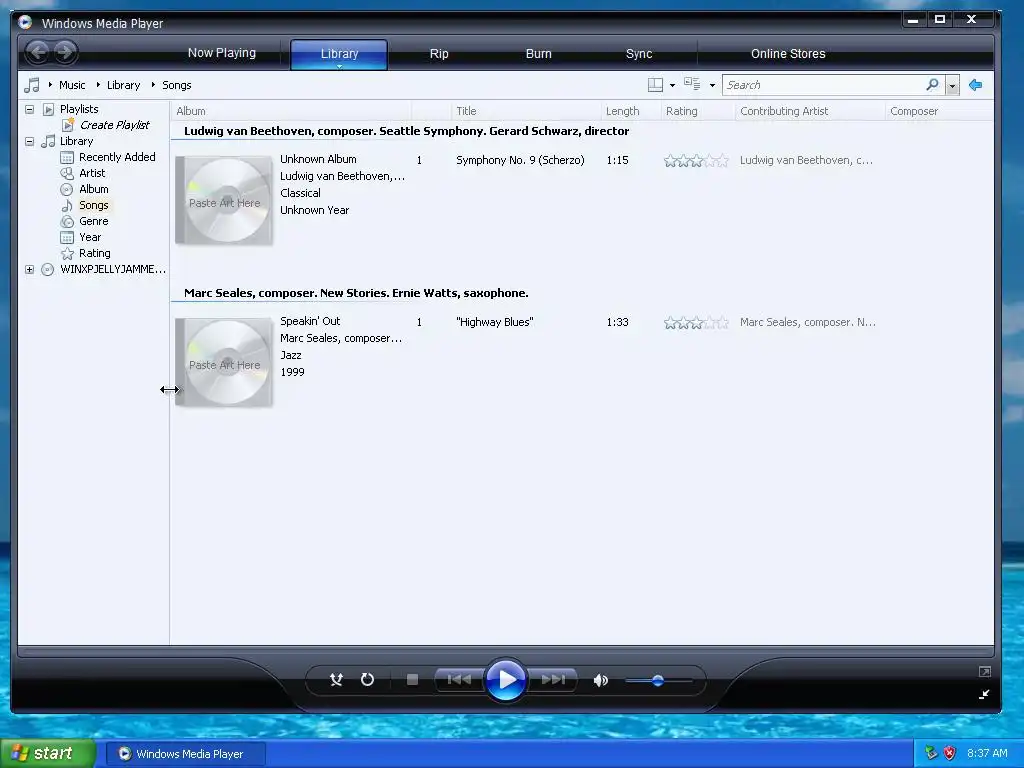Viewport: 1024px width, 768px height.
Task: Sort by the Album column header
Action: click(291, 111)
